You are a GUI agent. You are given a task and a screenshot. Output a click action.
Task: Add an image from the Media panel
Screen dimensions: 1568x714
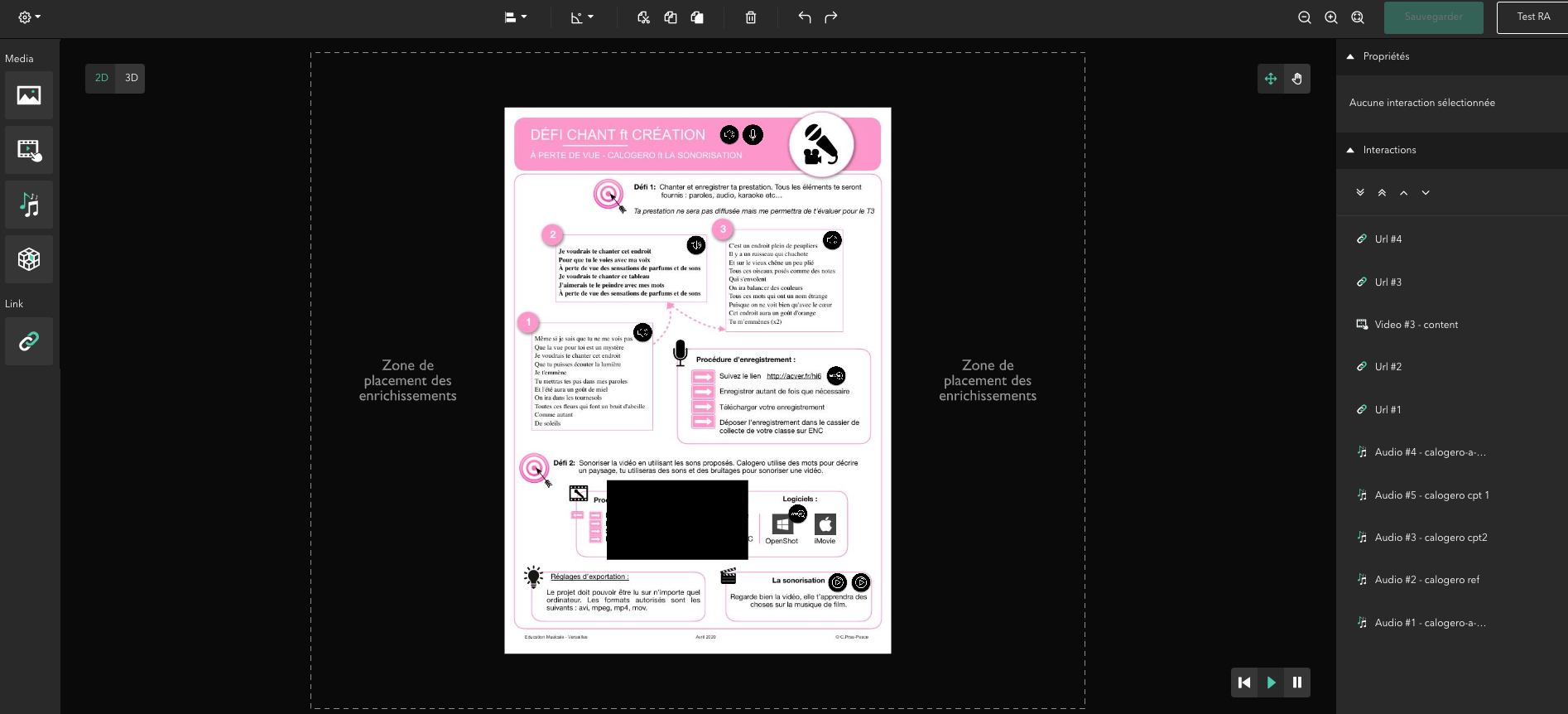[x=29, y=95]
